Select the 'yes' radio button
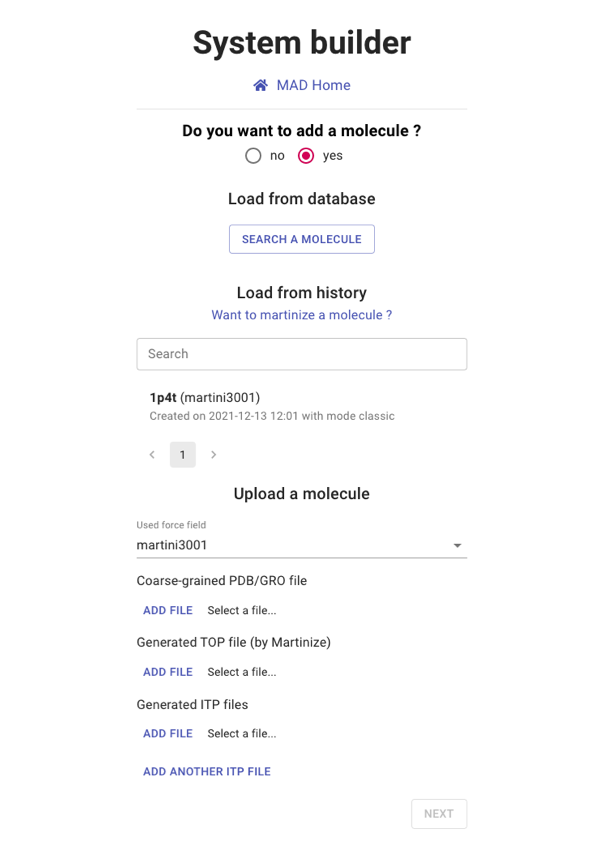The height and width of the screenshot is (842, 595). coord(306,156)
